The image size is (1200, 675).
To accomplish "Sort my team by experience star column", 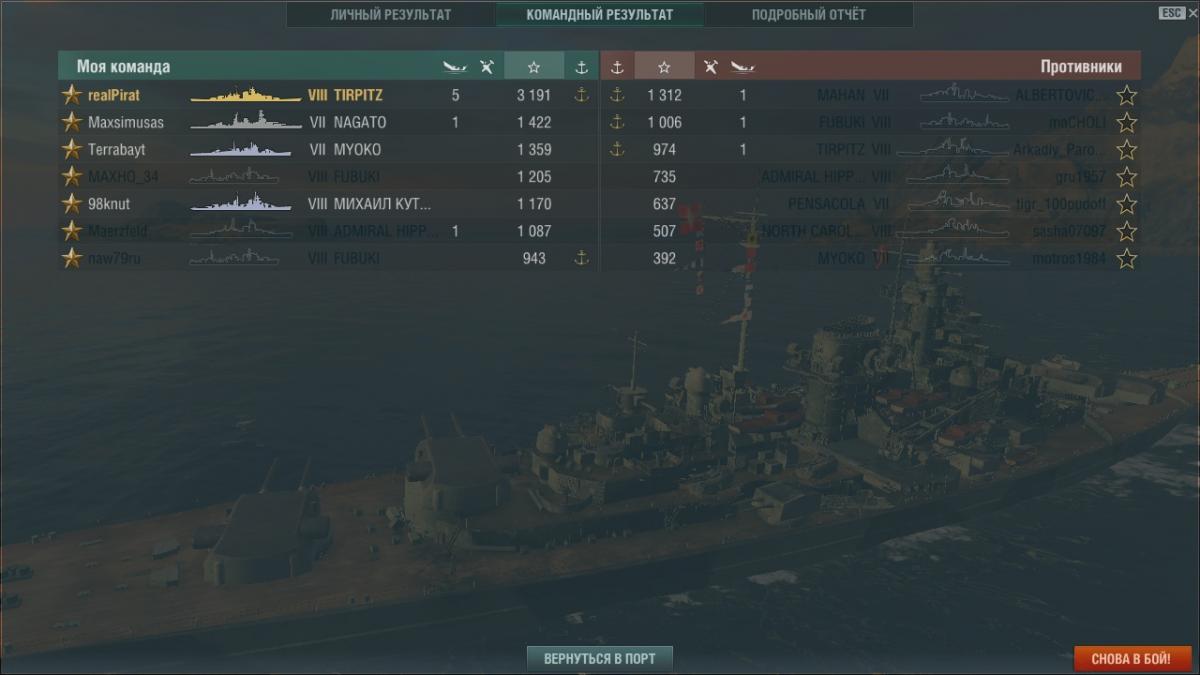I will [534, 67].
